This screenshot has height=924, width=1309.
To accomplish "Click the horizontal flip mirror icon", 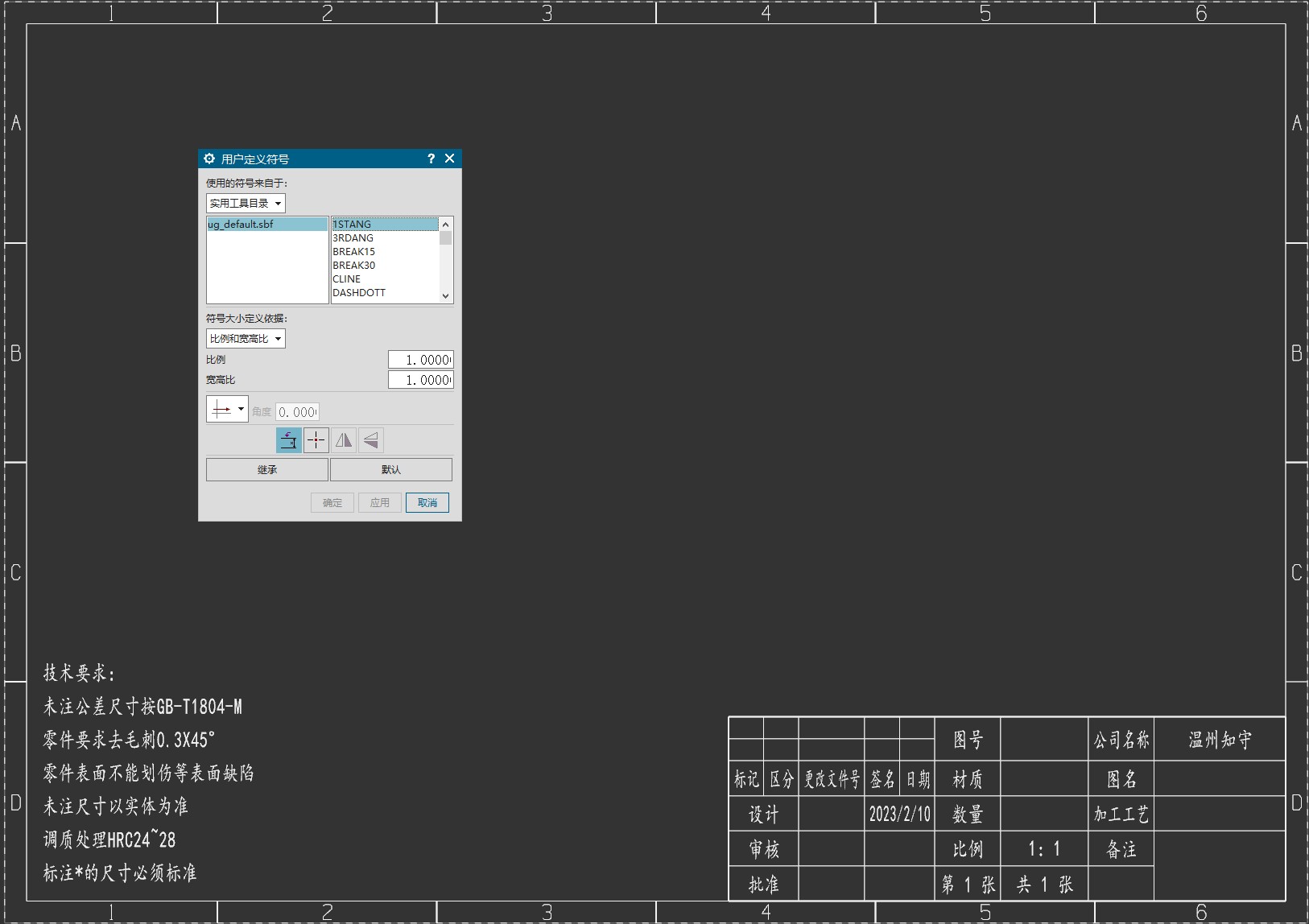I will click(344, 440).
